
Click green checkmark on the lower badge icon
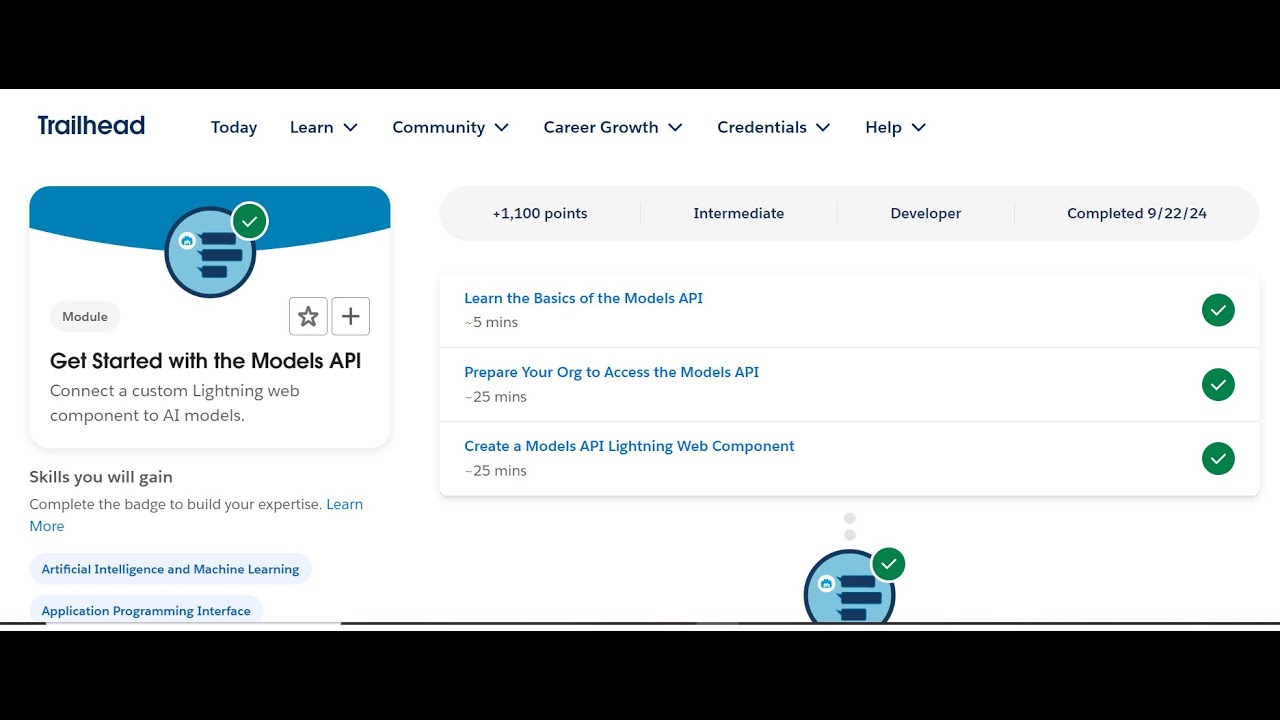(x=889, y=564)
